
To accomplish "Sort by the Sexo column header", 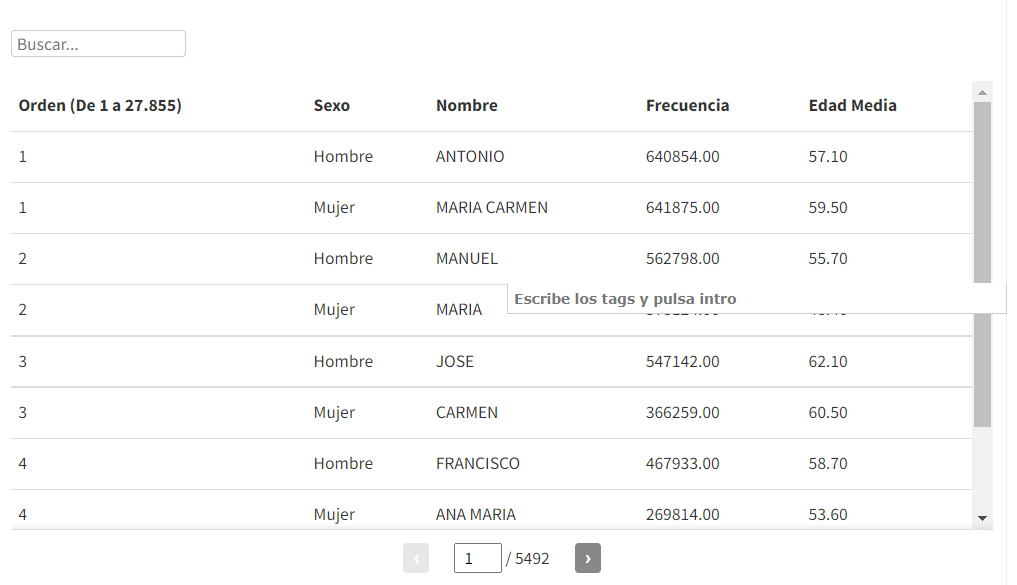I will [x=331, y=105].
